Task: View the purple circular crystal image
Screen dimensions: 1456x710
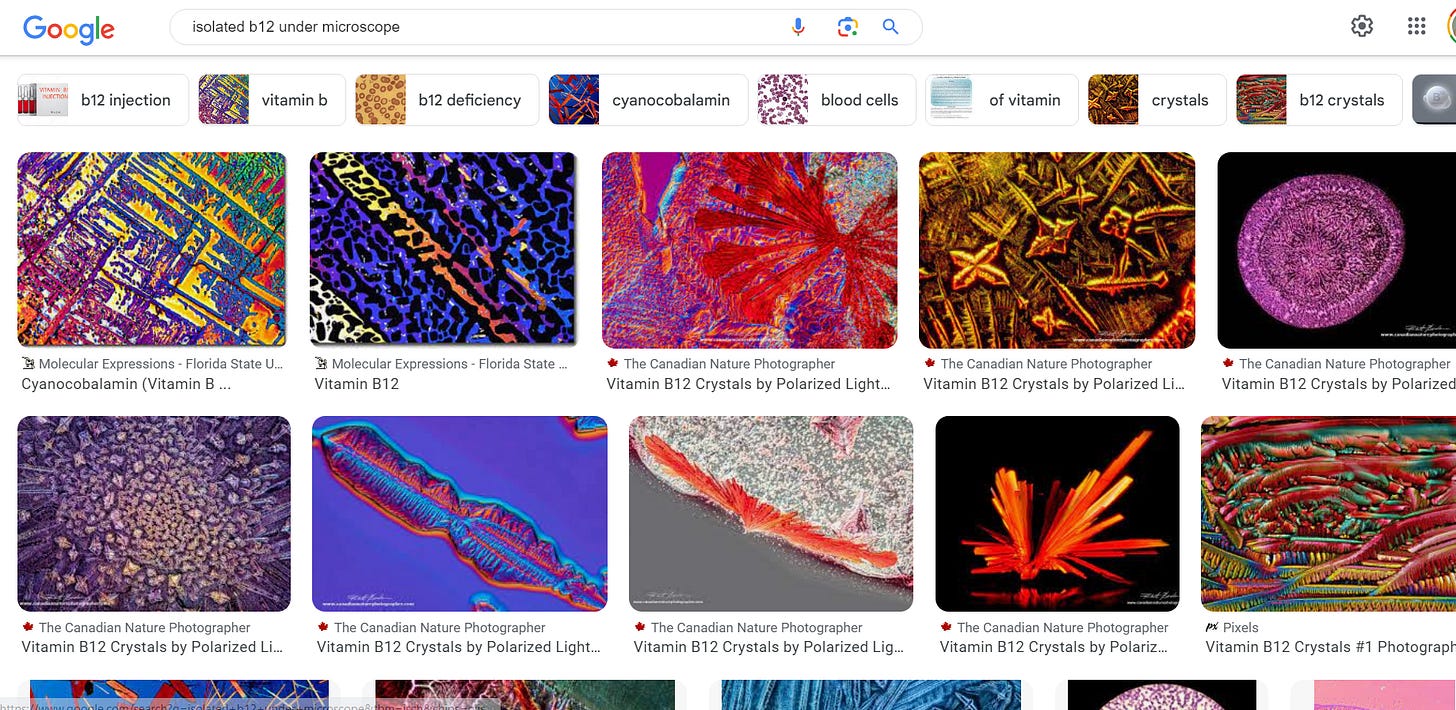Action: tap(1336, 250)
